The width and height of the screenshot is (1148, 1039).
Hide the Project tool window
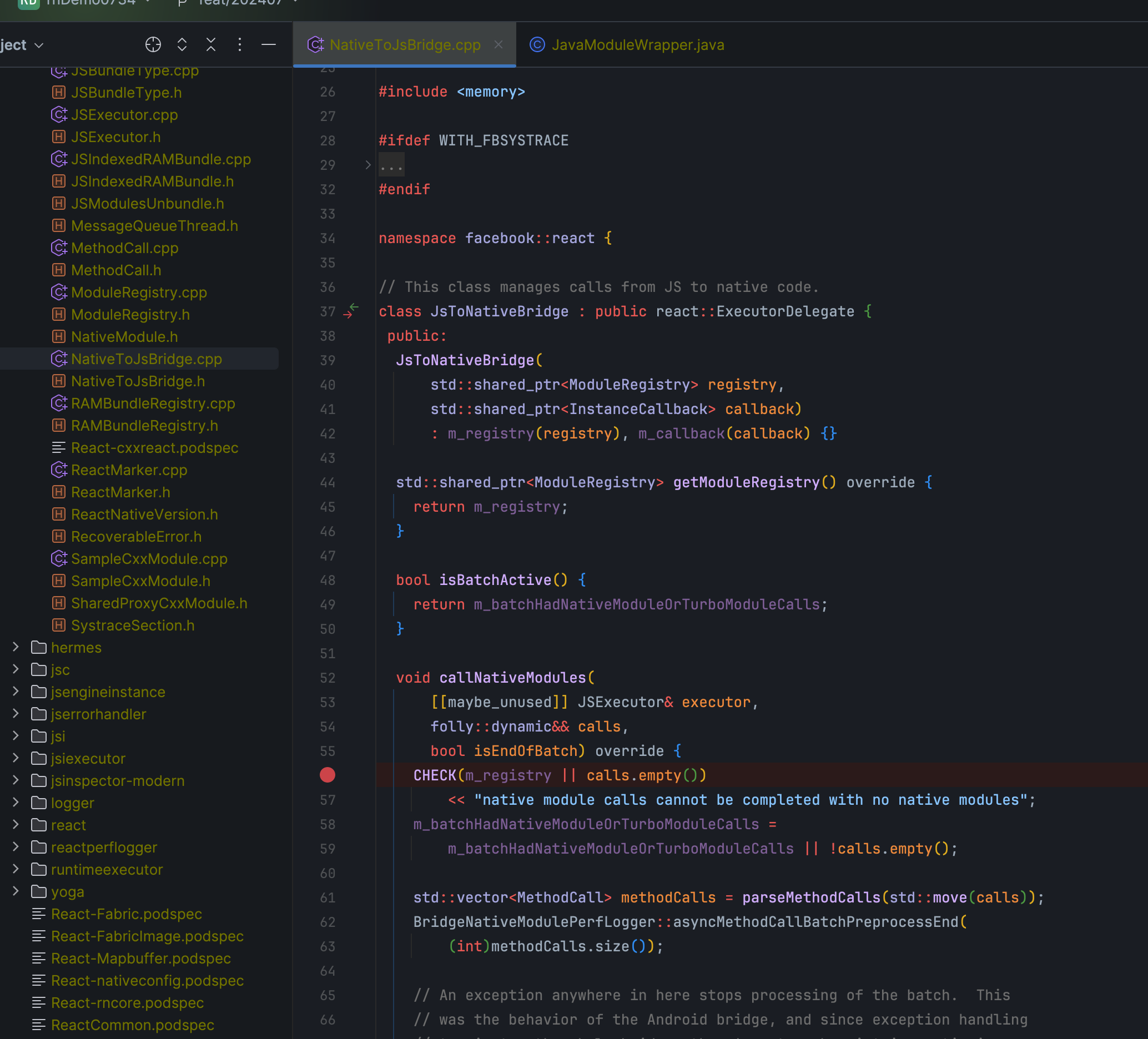coord(269,44)
